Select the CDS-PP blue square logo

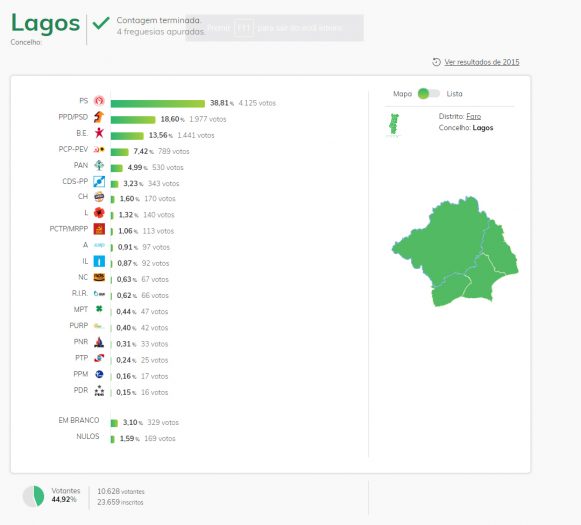(99, 182)
